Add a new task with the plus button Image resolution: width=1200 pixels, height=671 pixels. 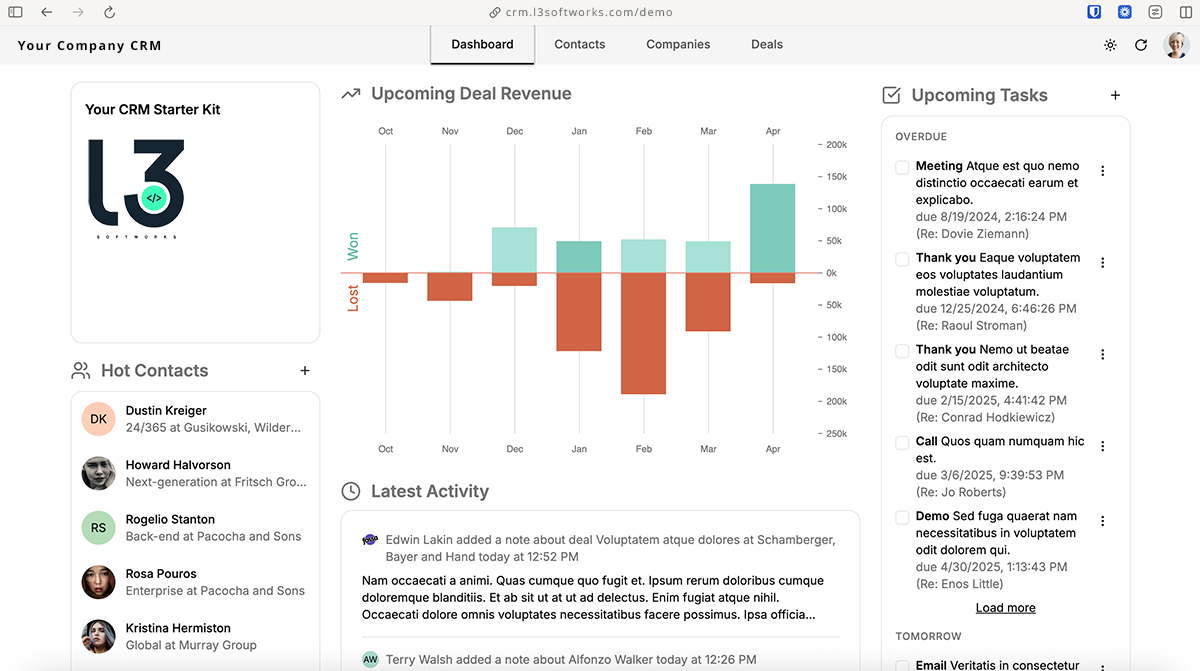click(x=1115, y=95)
